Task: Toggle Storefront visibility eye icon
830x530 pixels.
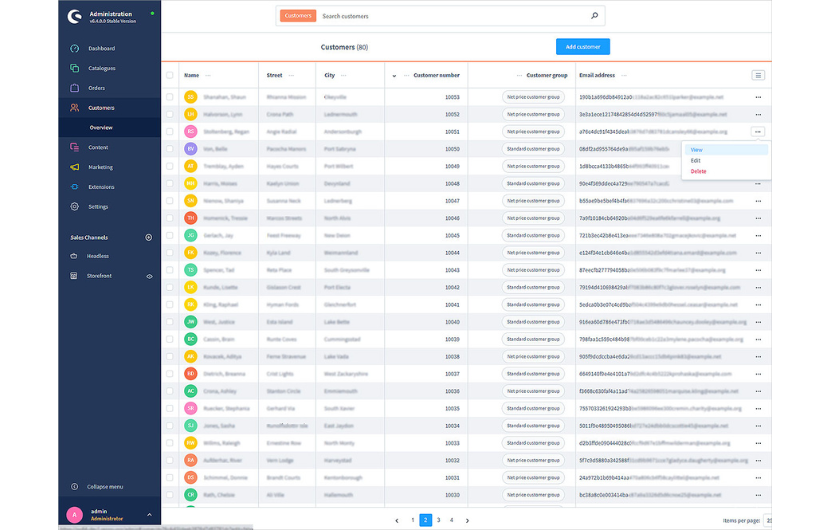Action: 149,276
